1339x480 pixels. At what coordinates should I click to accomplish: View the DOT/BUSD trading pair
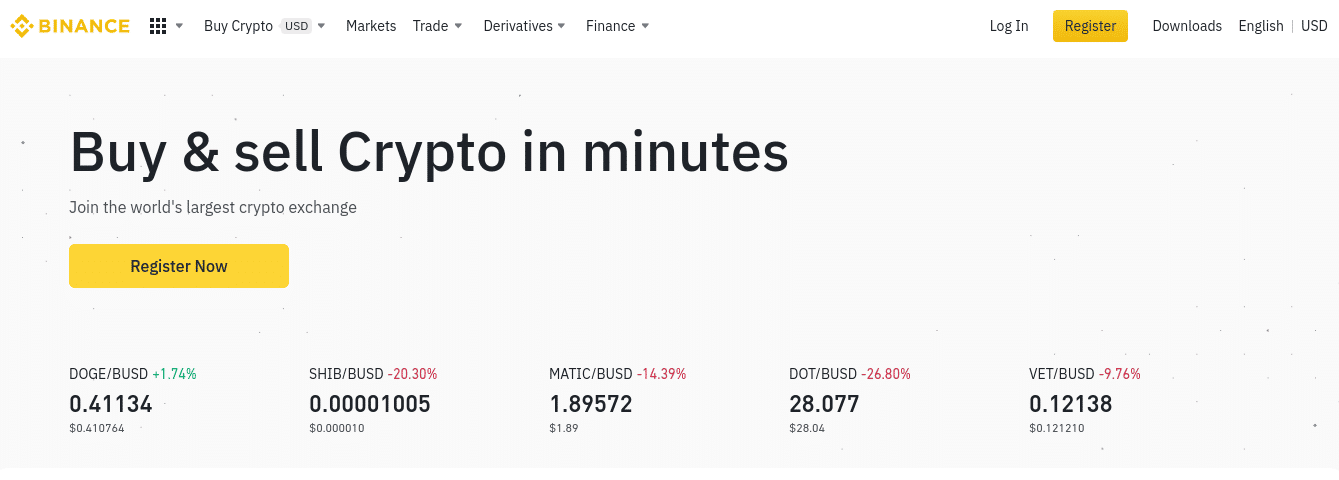850,400
